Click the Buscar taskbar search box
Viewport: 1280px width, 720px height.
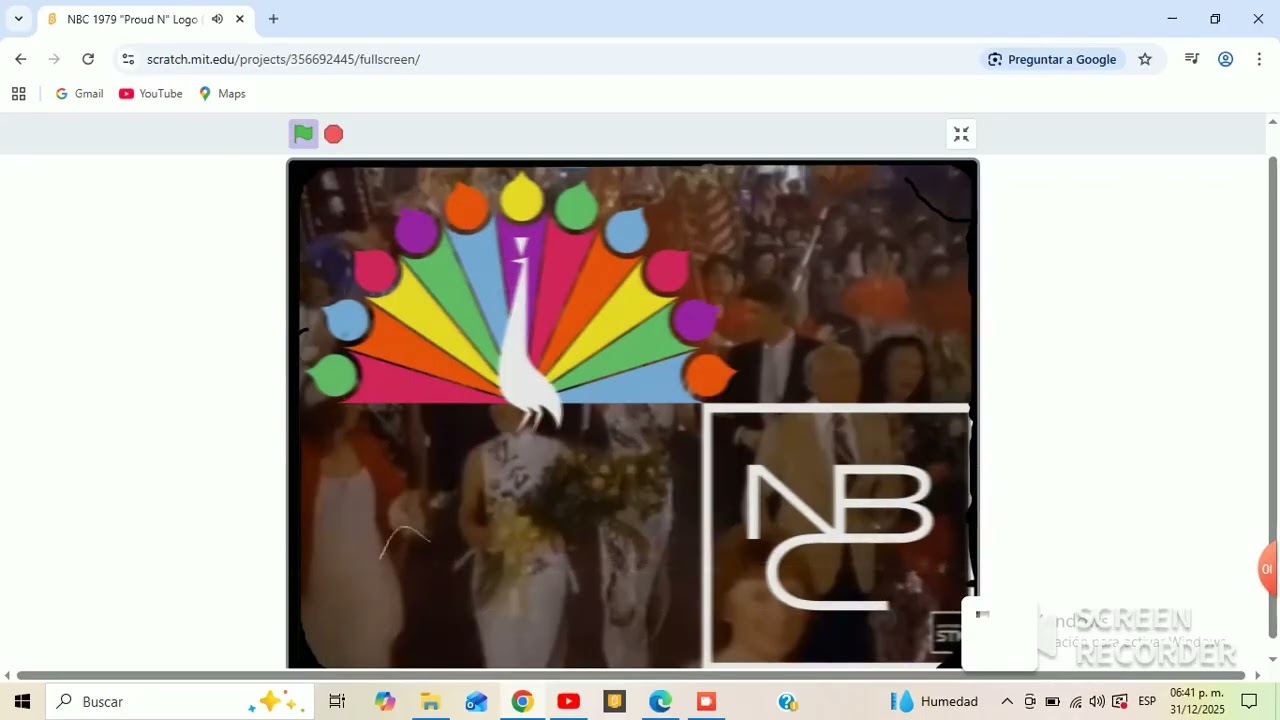click(x=180, y=702)
